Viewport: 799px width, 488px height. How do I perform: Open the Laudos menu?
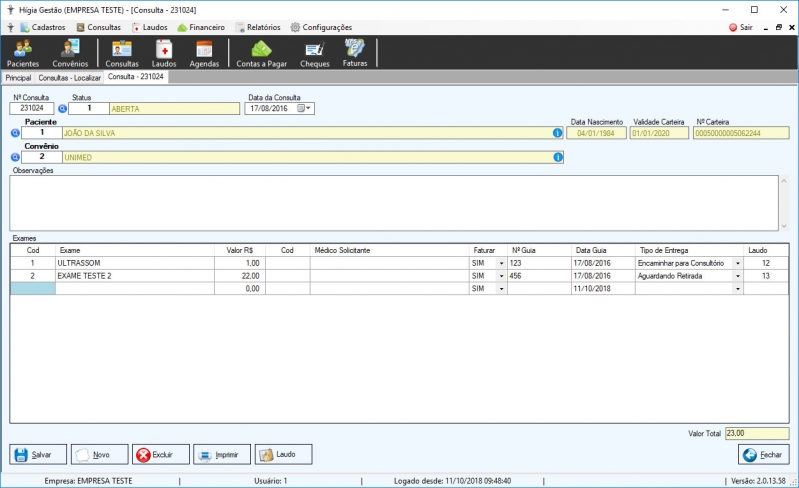point(150,28)
